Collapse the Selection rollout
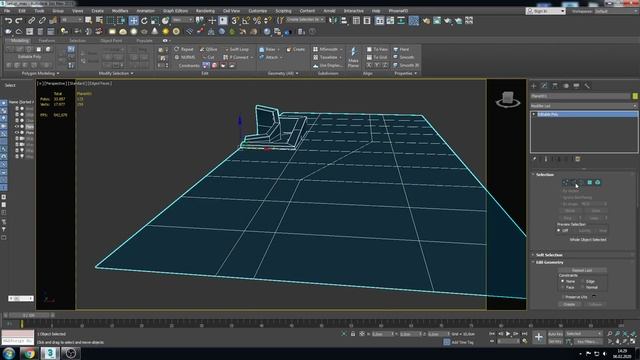 [545, 174]
